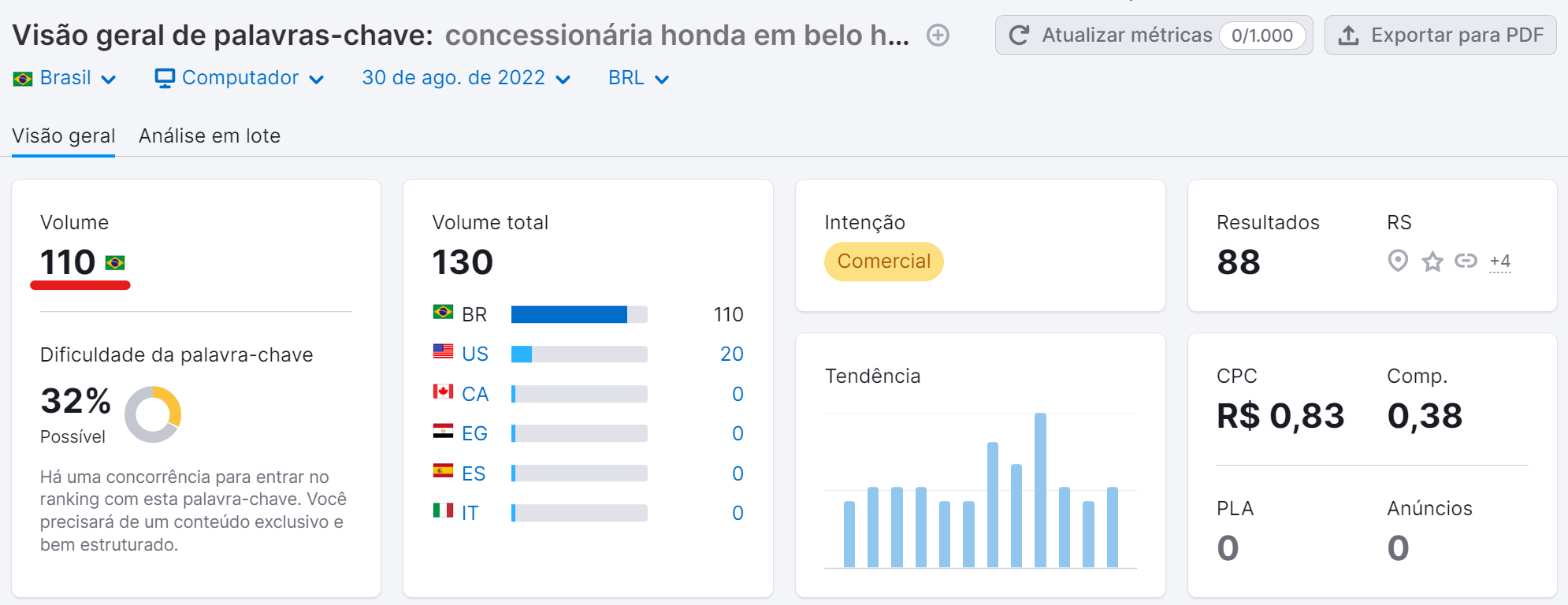Click the Canada flag in volume list
1568x605 pixels.
[x=443, y=391]
